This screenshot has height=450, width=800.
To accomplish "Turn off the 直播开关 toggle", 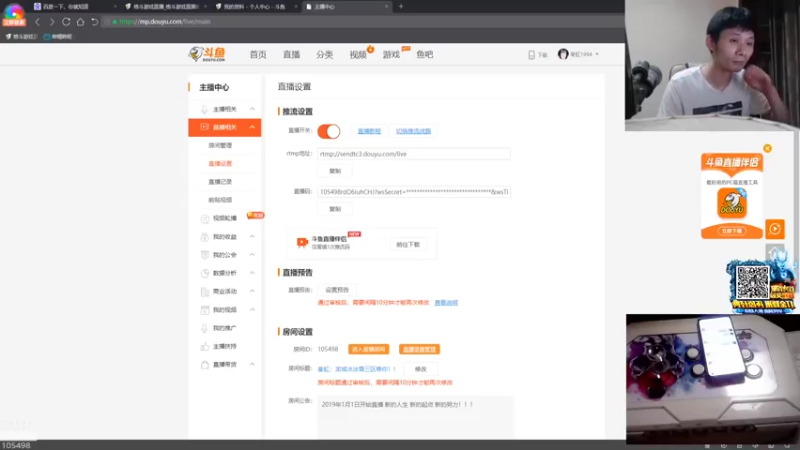I will point(329,131).
